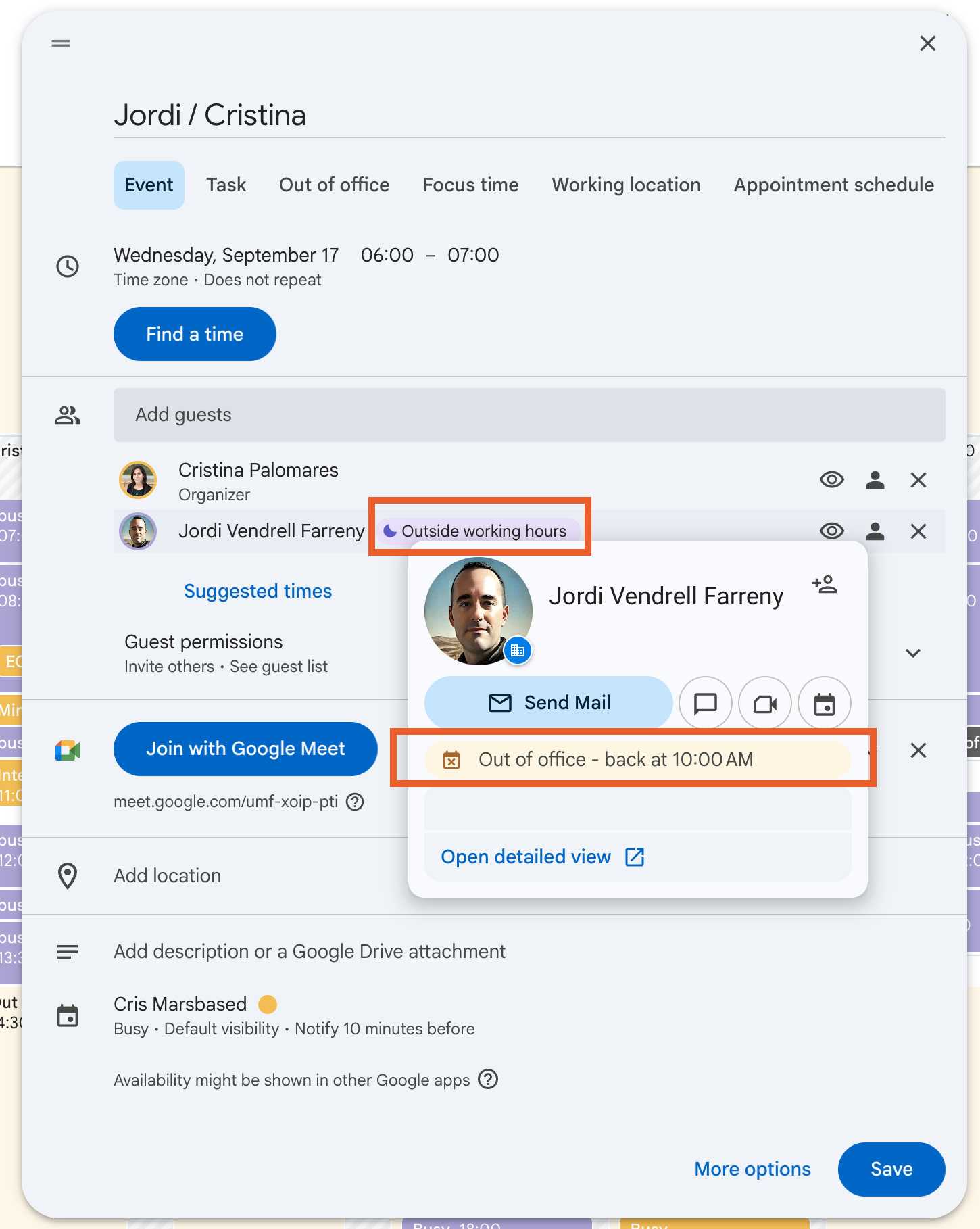Change the end time 07:00
The image size is (980, 1229).
[473, 255]
